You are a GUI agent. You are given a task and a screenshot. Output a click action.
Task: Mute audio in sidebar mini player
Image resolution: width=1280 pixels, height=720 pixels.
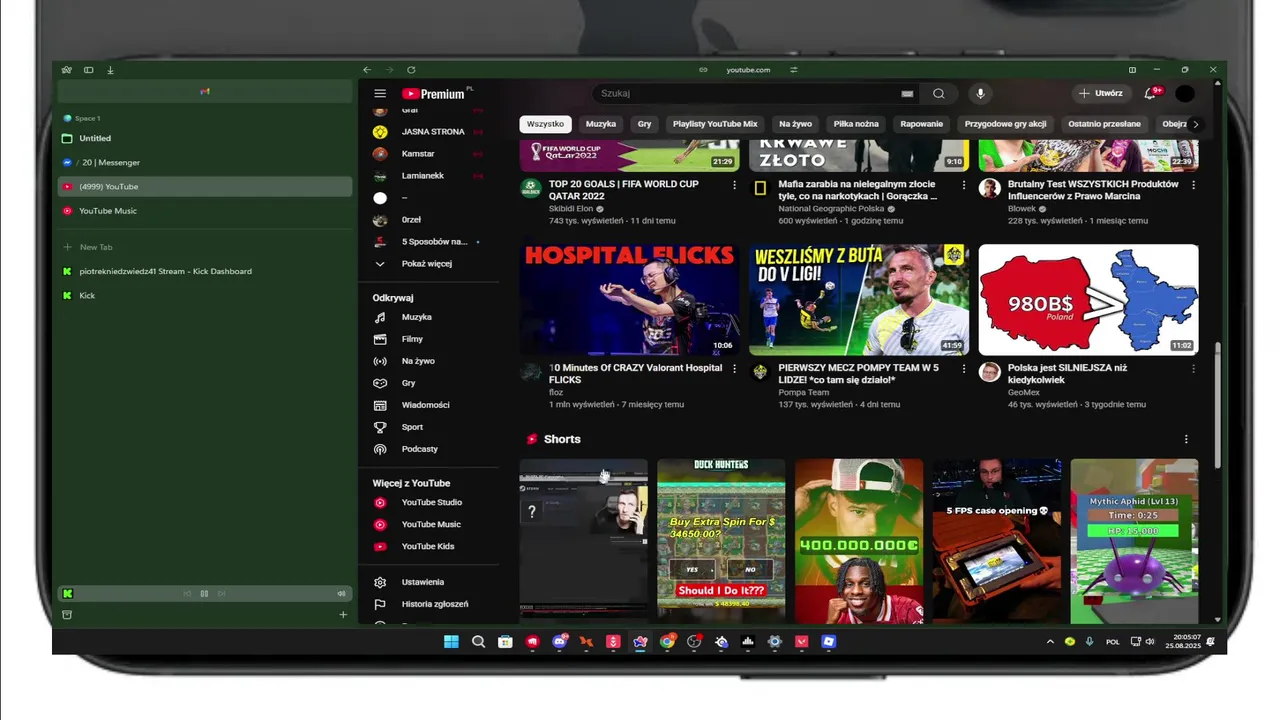coord(341,593)
